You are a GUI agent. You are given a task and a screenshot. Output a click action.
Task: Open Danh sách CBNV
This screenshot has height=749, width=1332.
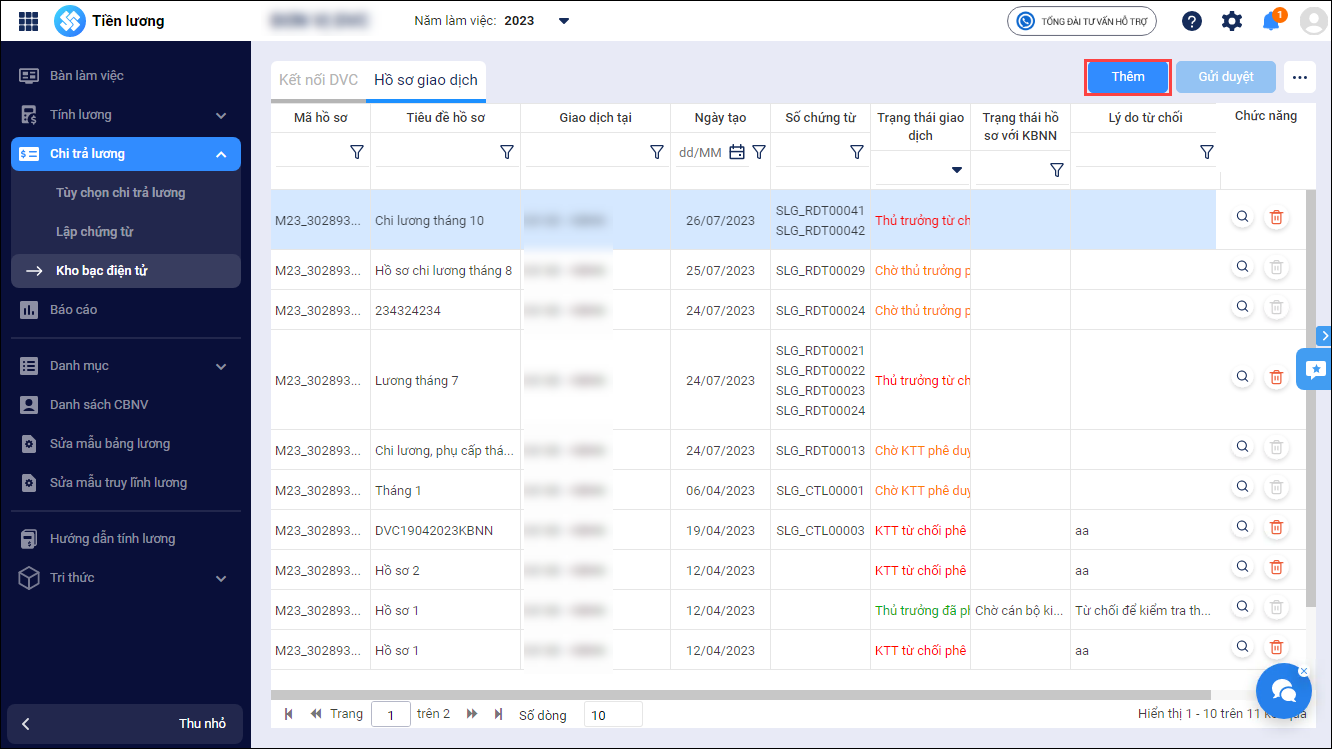(125, 405)
